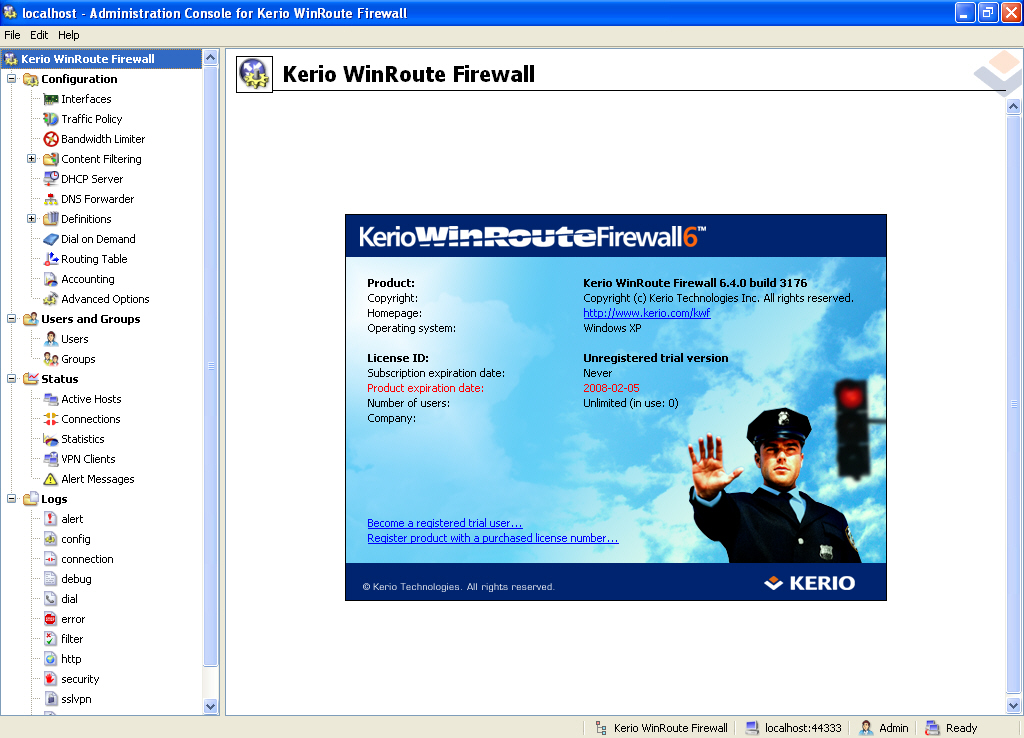The width and height of the screenshot is (1024, 738).
Task: Click the product expiration date 2008-02-05
Action: tap(611, 388)
